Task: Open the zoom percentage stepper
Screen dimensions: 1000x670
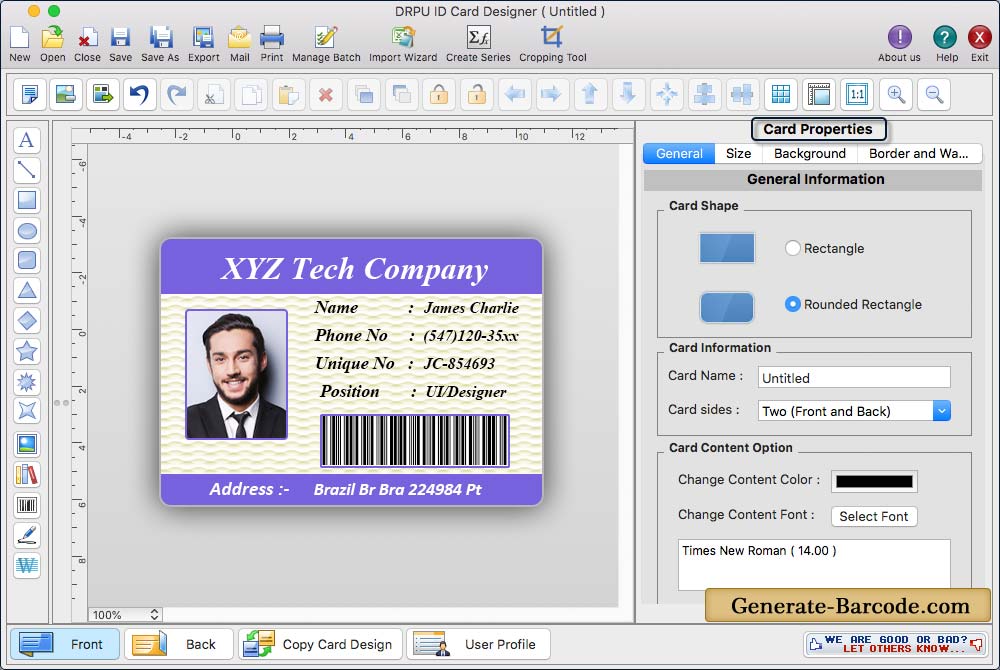Action: pos(154,615)
